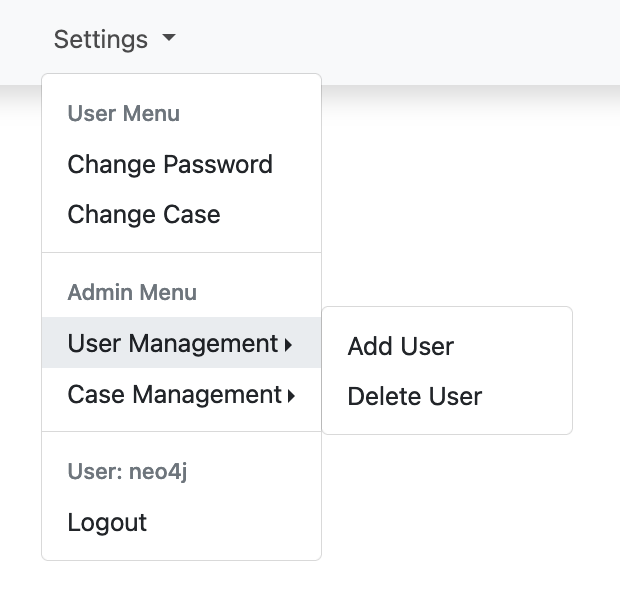Screen dimensions: 620x606
Task: Open Change Password
Action: (170, 164)
